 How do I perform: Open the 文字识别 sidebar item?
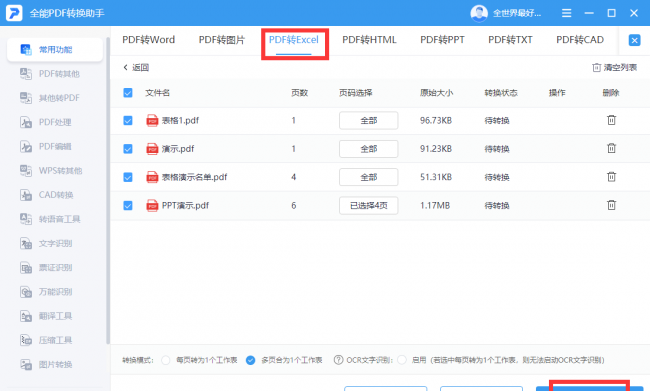pyautogui.click(x=46, y=243)
